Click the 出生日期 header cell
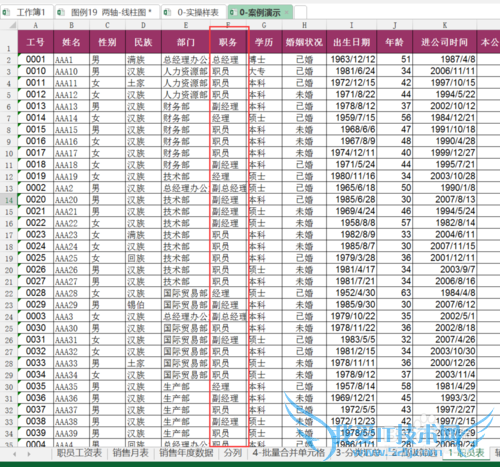Image resolution: width=500 pixels, height=467 pixels. [351, 42]
